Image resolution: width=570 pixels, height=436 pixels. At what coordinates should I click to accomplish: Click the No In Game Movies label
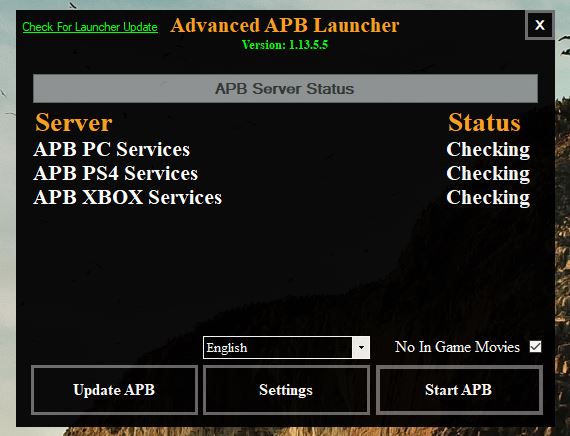click(x=457, y=347)
